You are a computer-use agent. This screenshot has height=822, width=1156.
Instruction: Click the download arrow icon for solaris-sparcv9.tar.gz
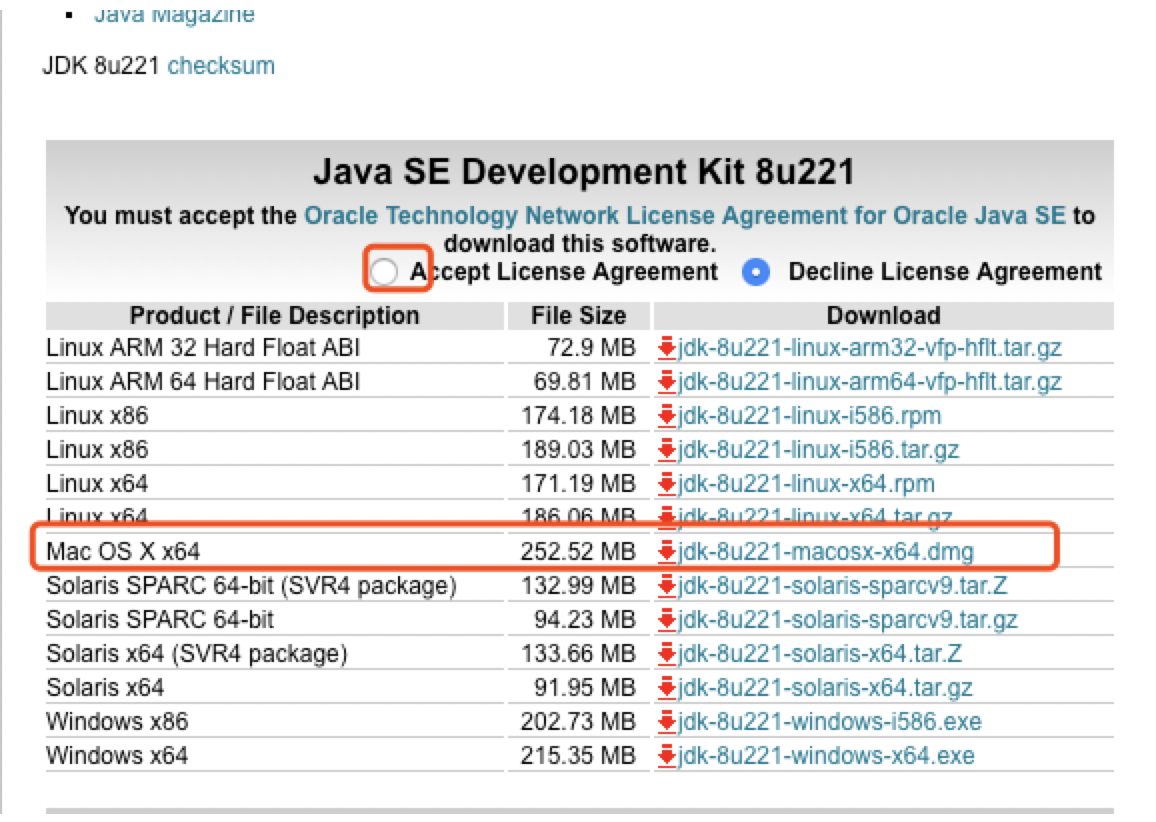click(666, 619)
